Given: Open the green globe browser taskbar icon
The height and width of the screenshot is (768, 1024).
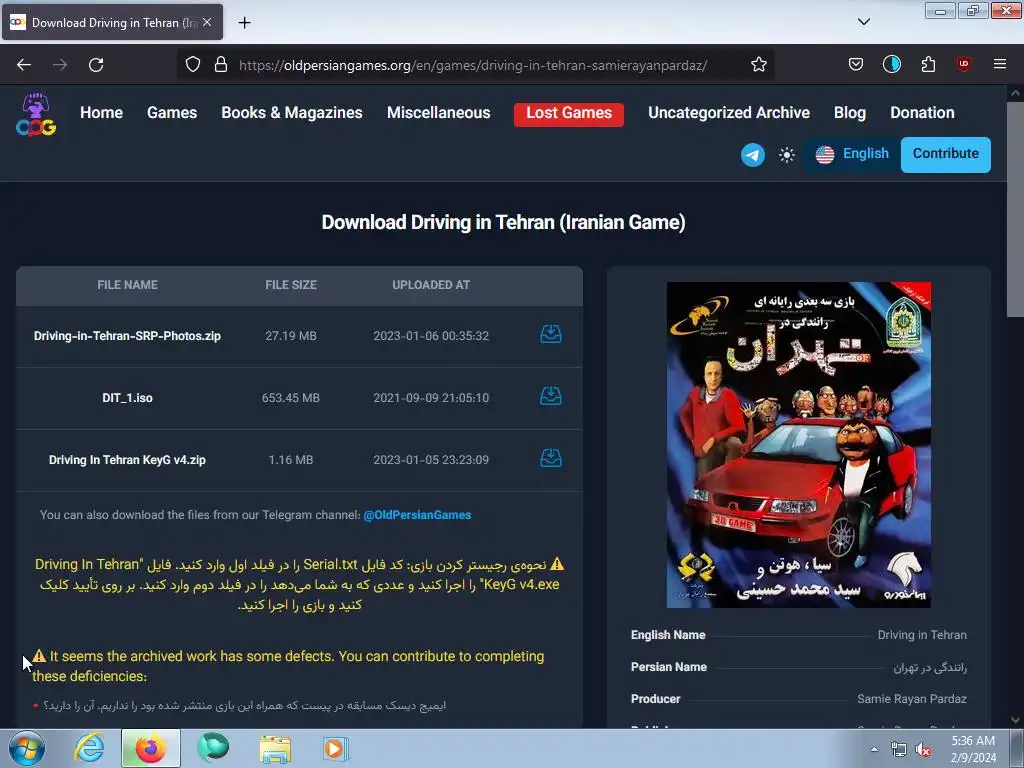Looking at the screenshot, I should [213, 748].
